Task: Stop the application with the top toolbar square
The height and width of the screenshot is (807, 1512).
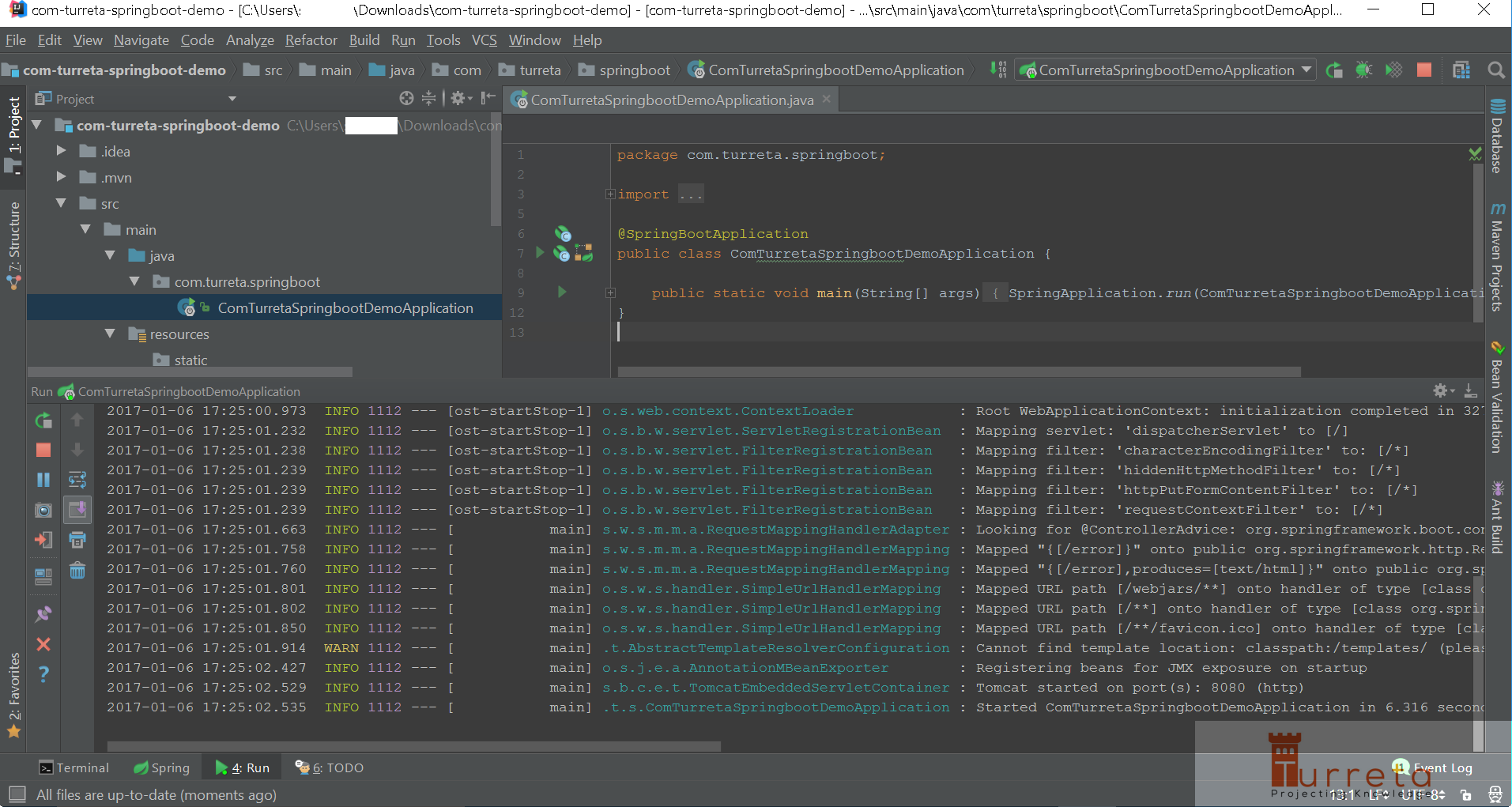Action: 1424,70
